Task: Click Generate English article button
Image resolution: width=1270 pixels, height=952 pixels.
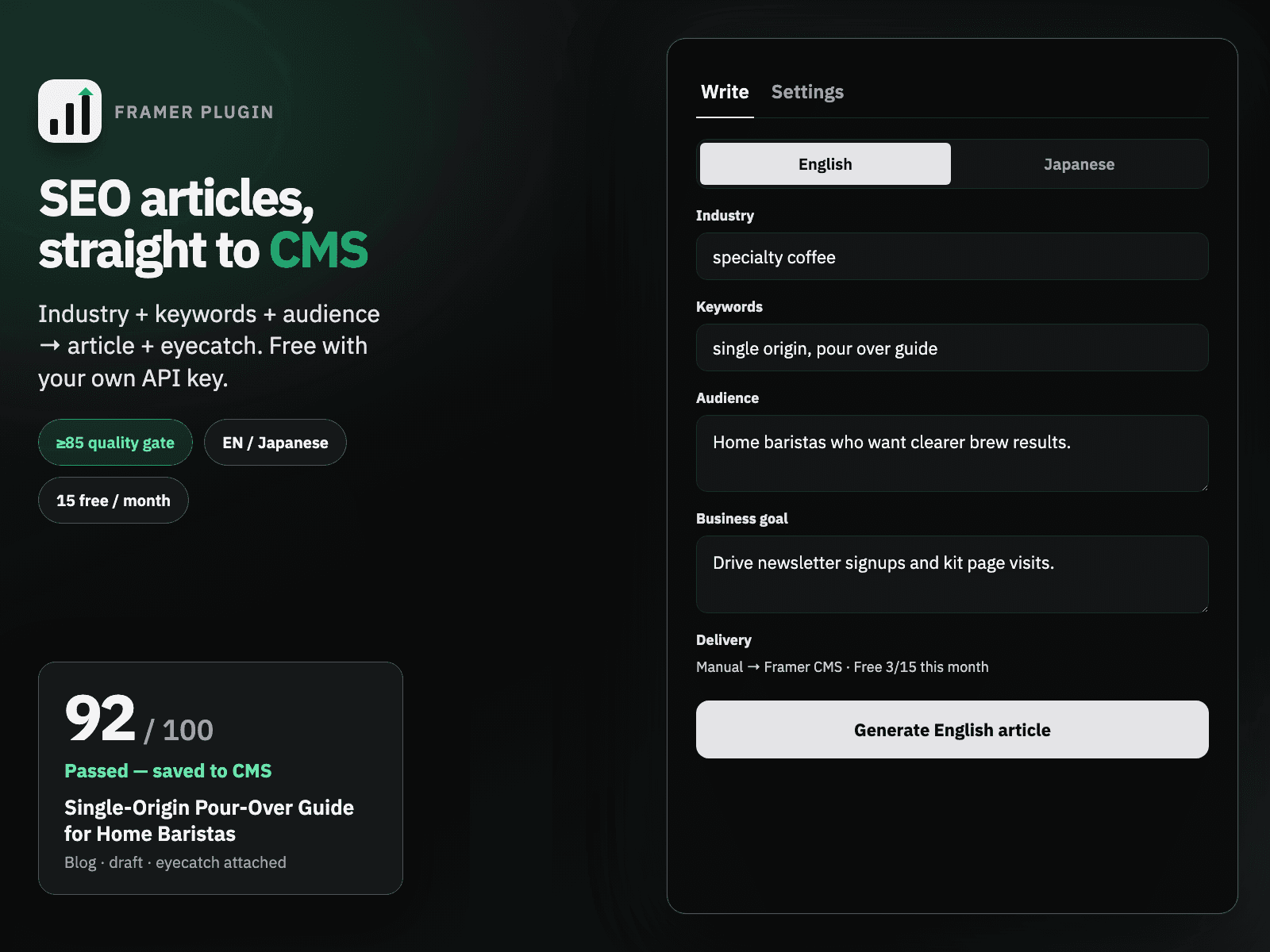Action: (952, 729)
